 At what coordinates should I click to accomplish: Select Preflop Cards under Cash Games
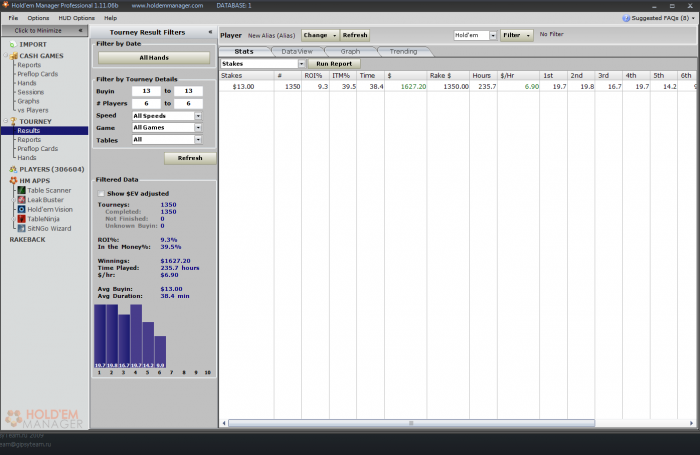click(x=38, y=74)
